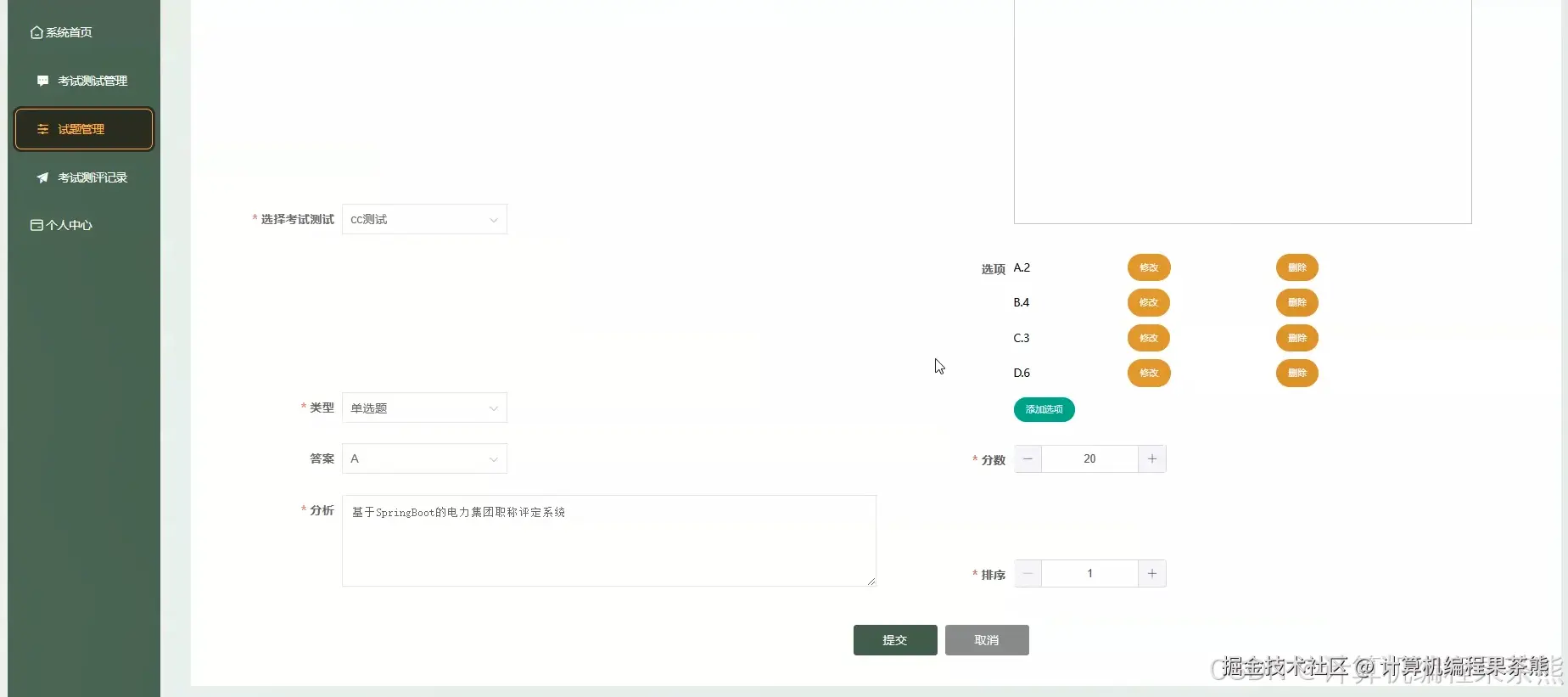Click 修改 for option A.2

[x=1149, y=267]
